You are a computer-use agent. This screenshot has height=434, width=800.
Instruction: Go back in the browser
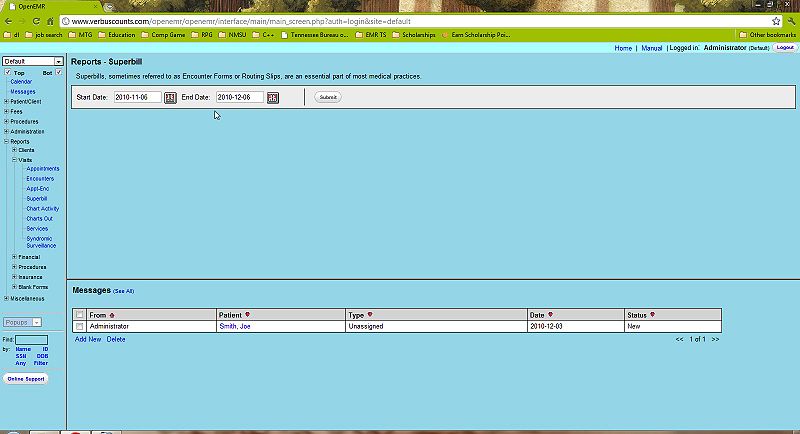click(x=9, y=21)
